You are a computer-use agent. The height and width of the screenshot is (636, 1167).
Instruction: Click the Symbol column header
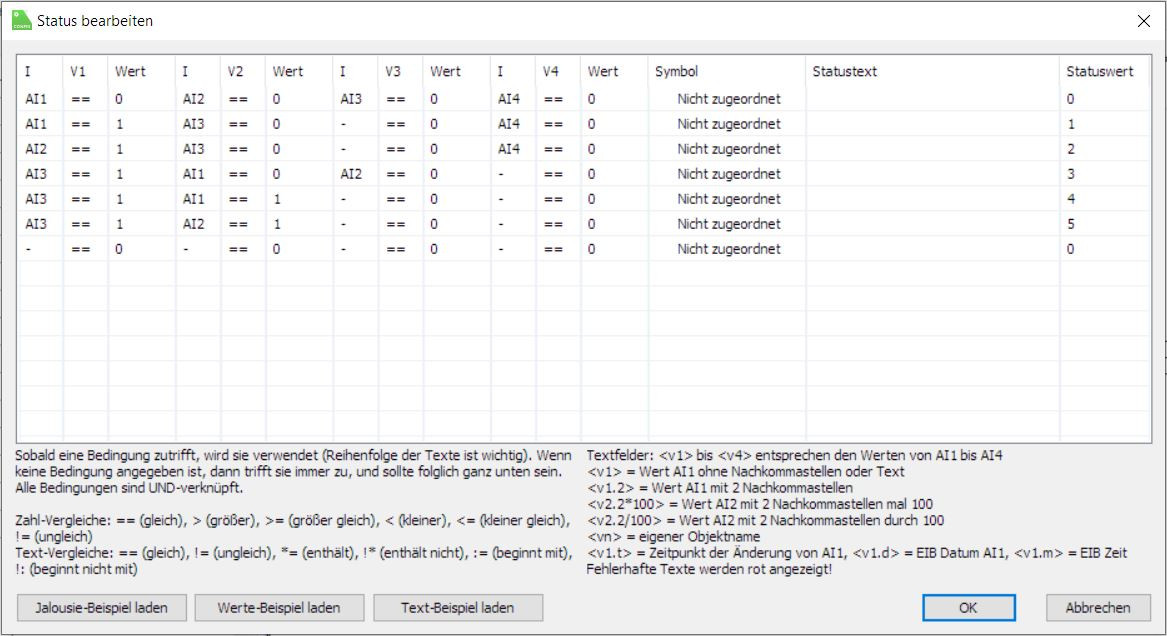(x=726, y=71)
